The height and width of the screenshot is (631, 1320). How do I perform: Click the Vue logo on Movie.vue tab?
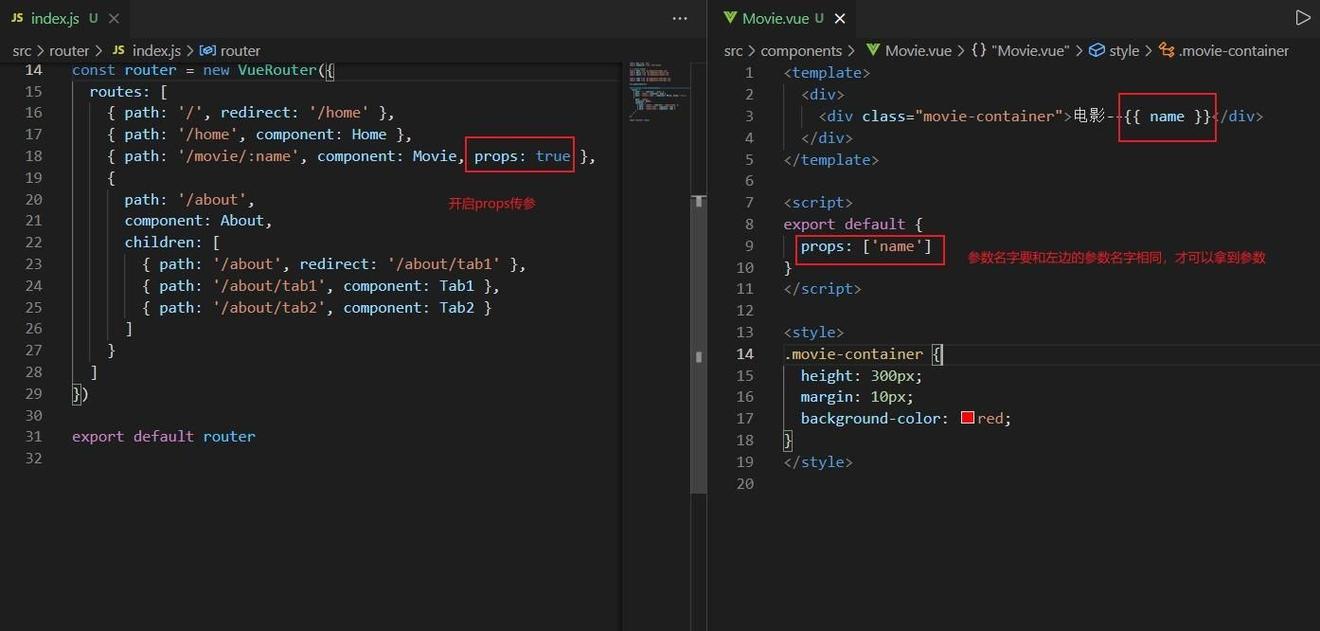click(730, 18)
